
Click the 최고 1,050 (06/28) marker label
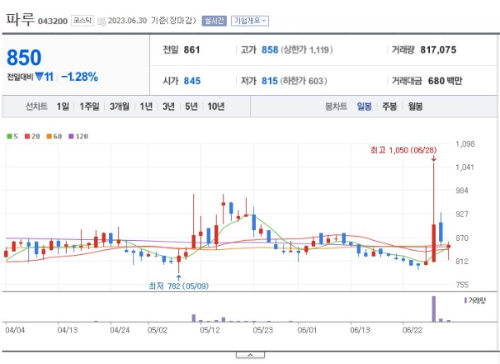click(403, 150)
